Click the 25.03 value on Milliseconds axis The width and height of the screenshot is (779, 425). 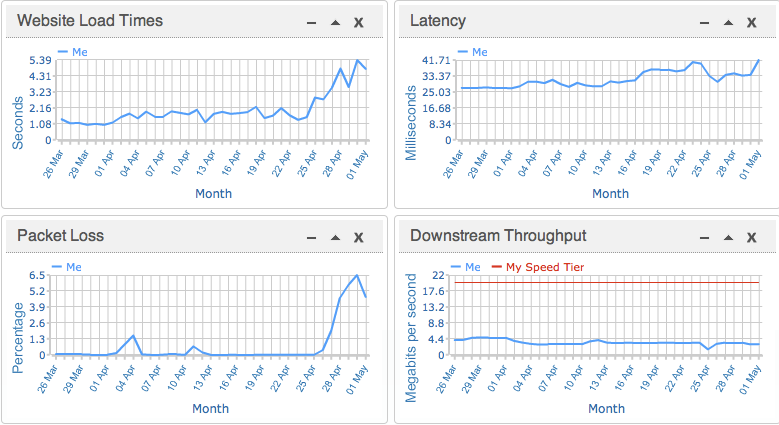pos(436,92)
